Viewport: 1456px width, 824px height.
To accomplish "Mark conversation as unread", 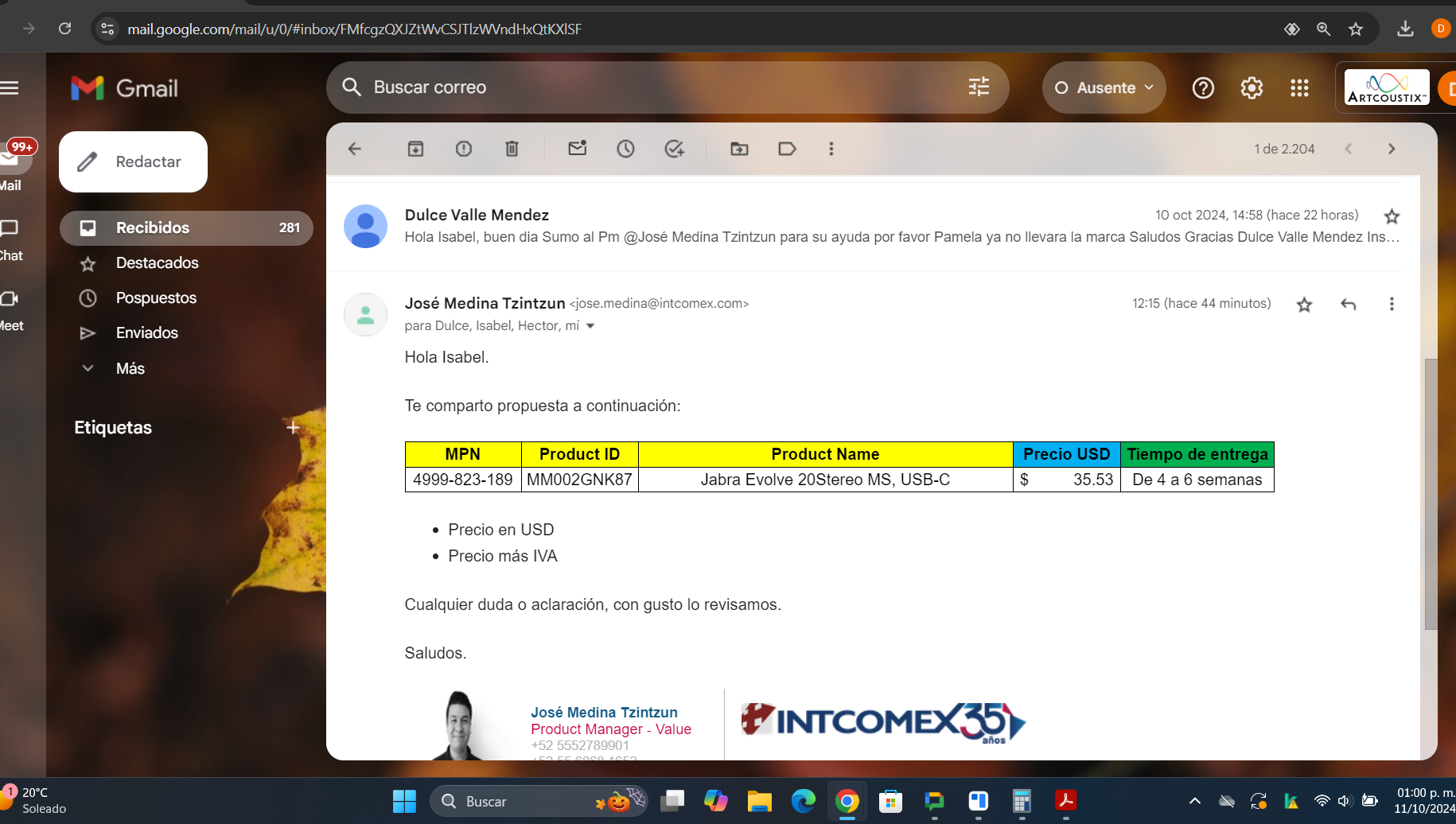I will click(x=578, y=149).
